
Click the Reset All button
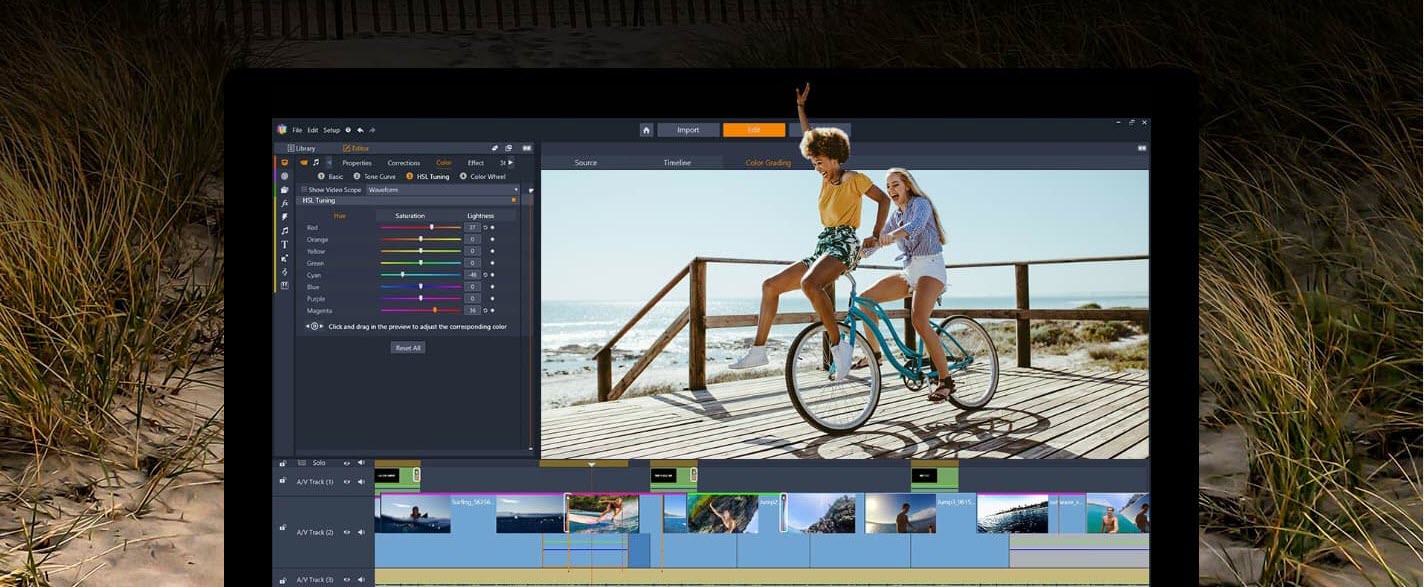point(408,347)
